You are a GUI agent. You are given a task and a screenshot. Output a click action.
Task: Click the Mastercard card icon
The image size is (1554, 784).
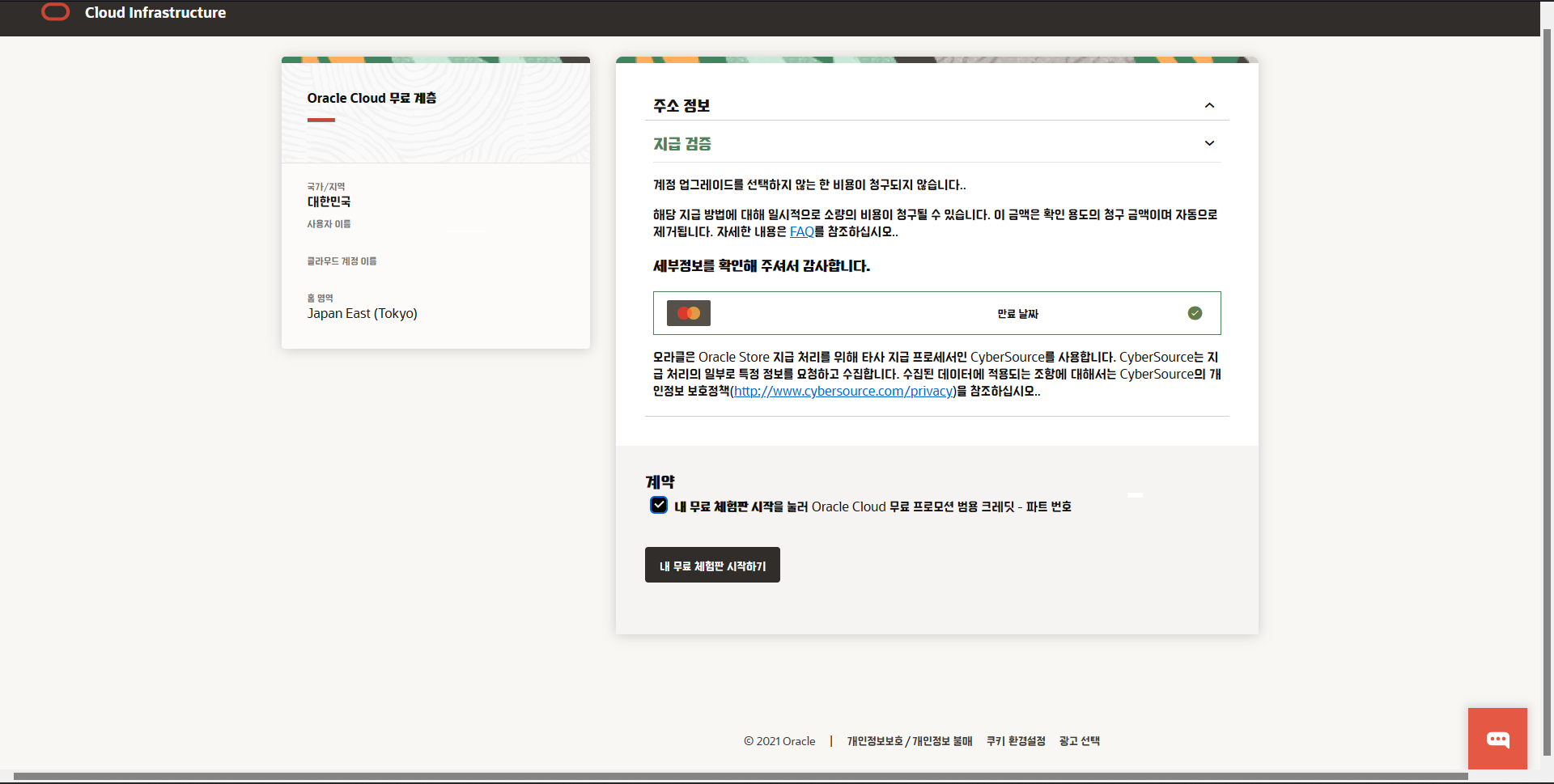(x=689, y=313)
